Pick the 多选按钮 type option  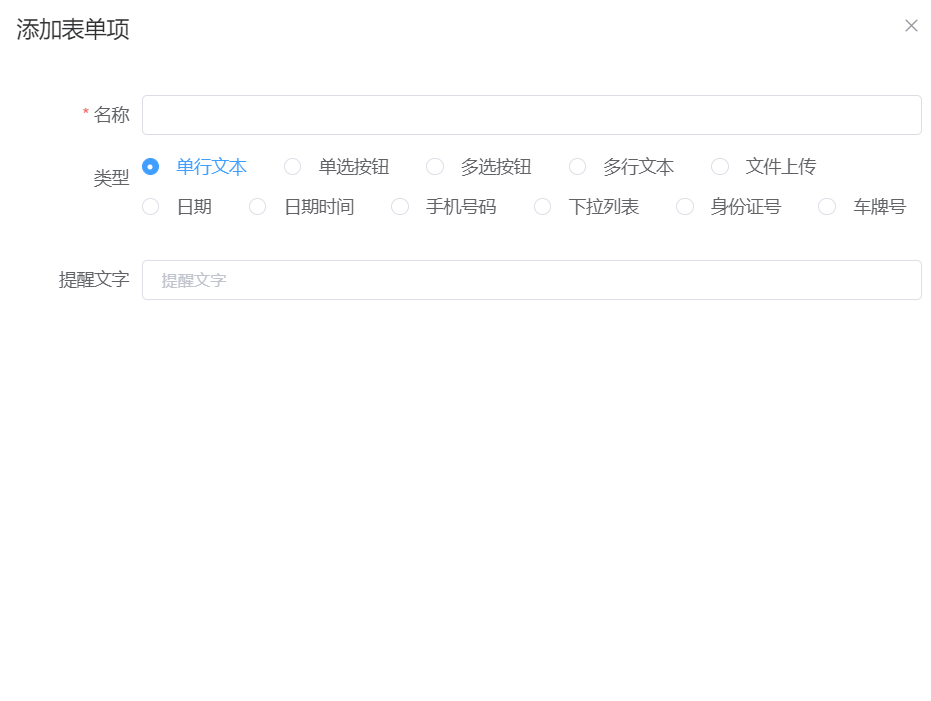(435, 167)
